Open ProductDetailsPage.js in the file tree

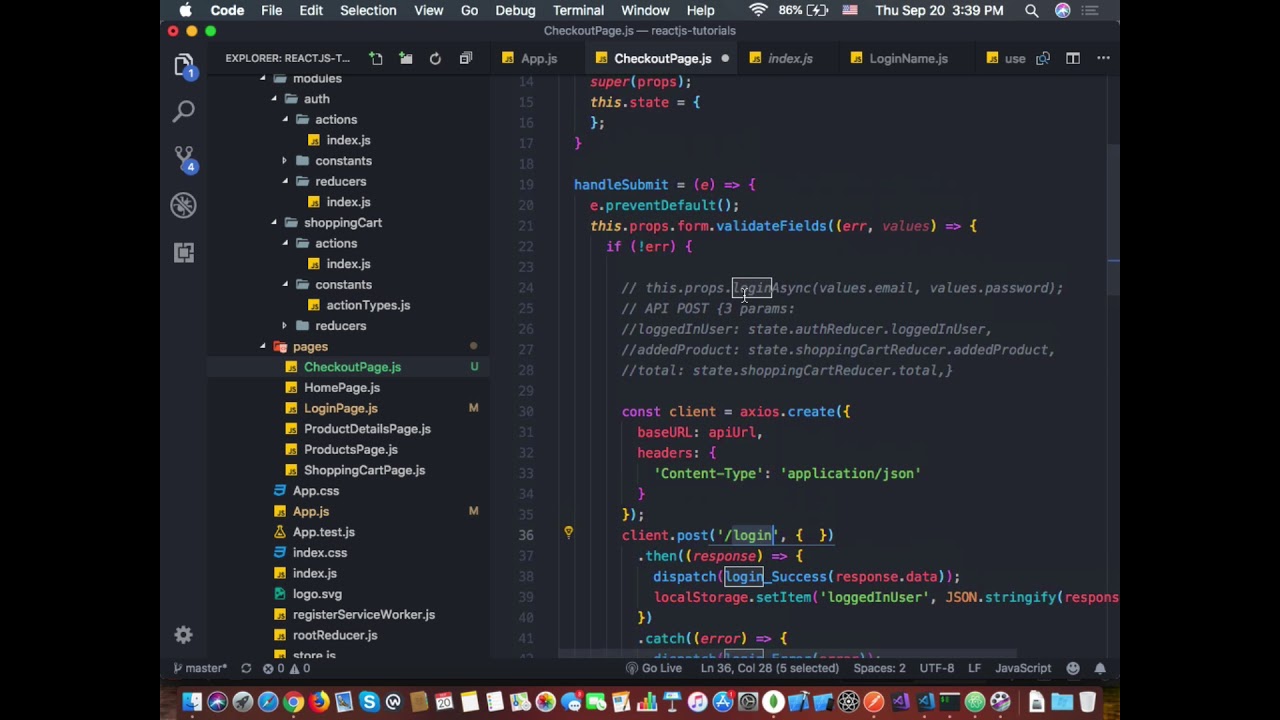(367, 429)
